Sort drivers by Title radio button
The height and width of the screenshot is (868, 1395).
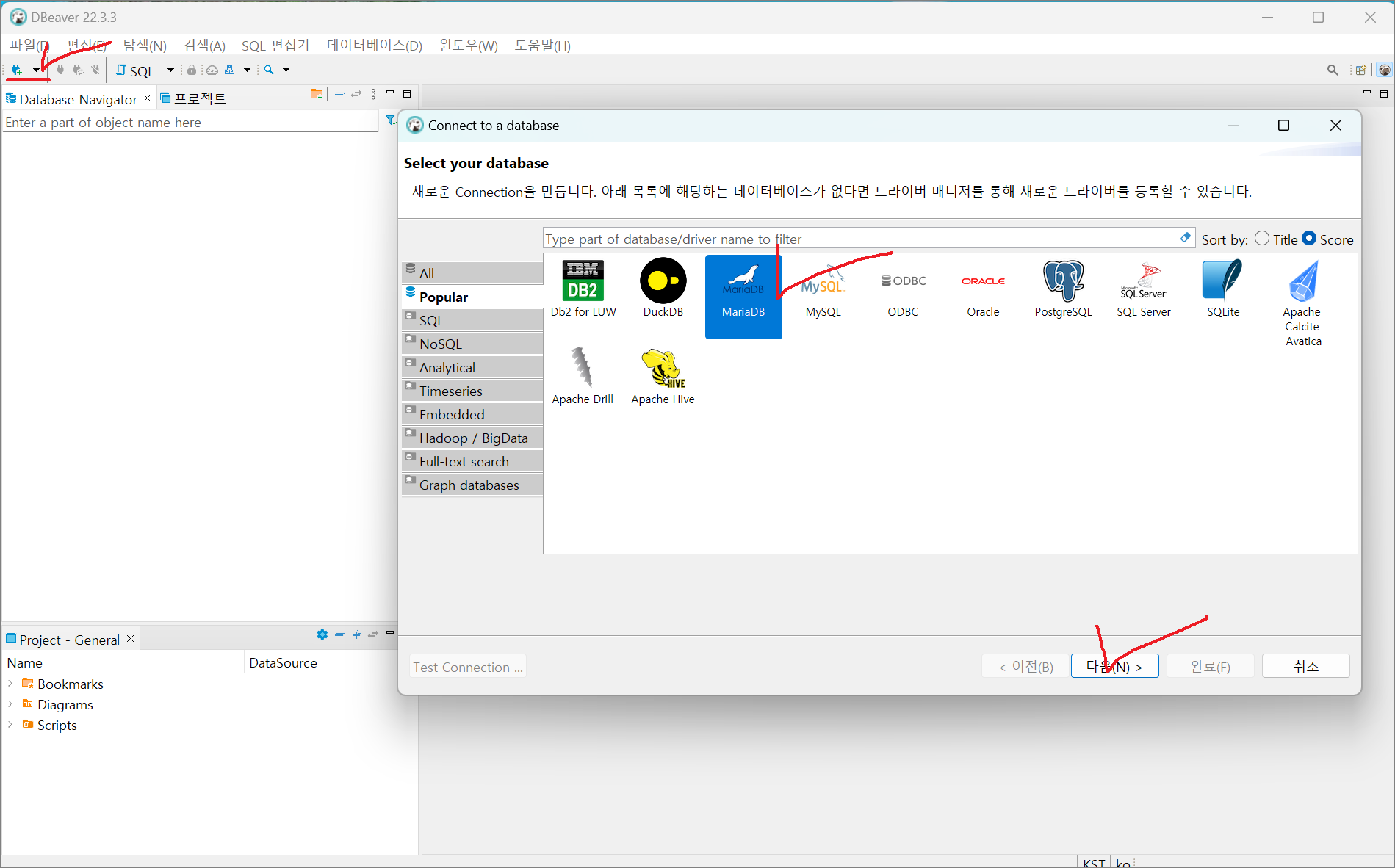(x=1262, y=239)
